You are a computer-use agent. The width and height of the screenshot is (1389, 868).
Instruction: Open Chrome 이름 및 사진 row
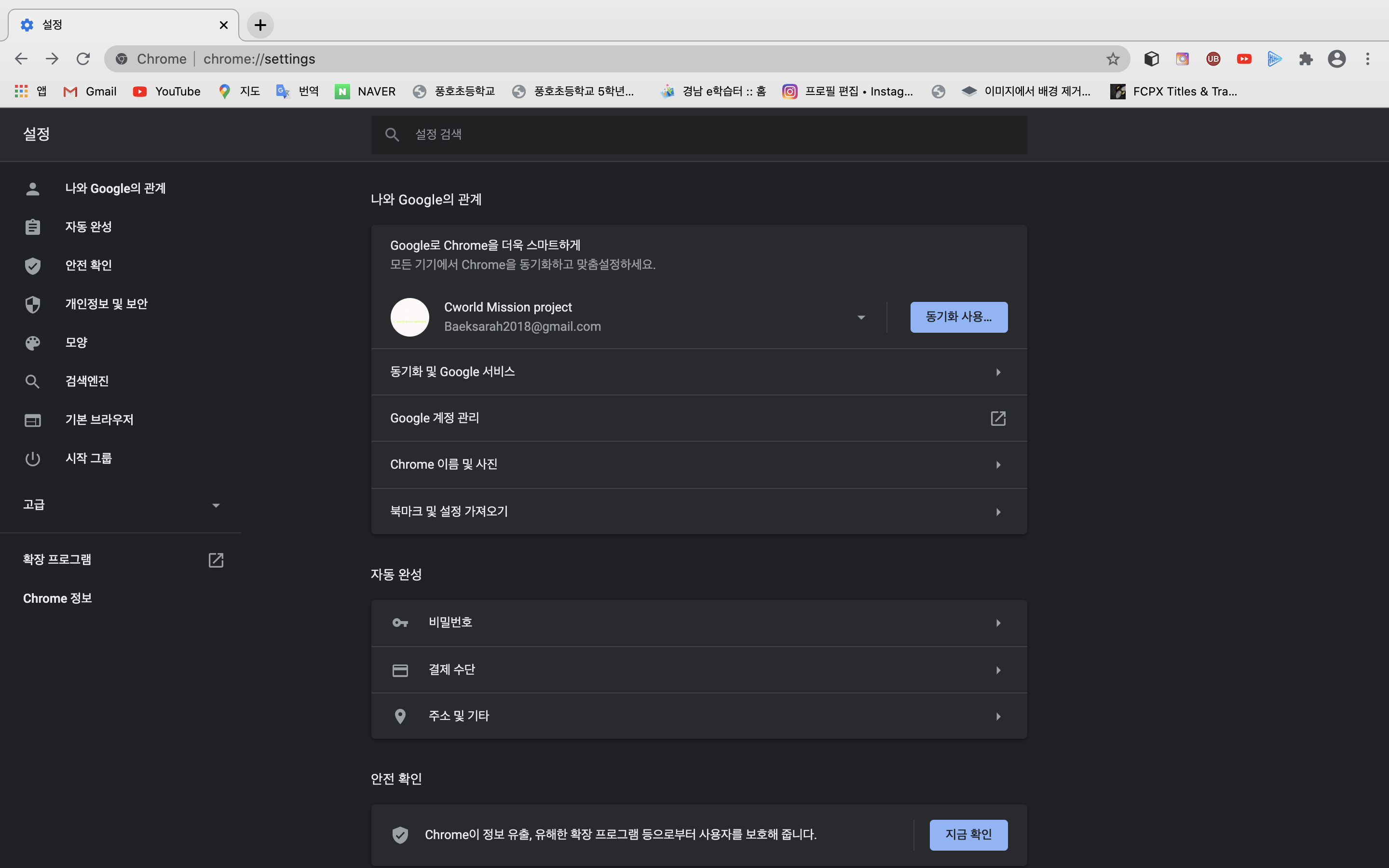tap(699, 464)
